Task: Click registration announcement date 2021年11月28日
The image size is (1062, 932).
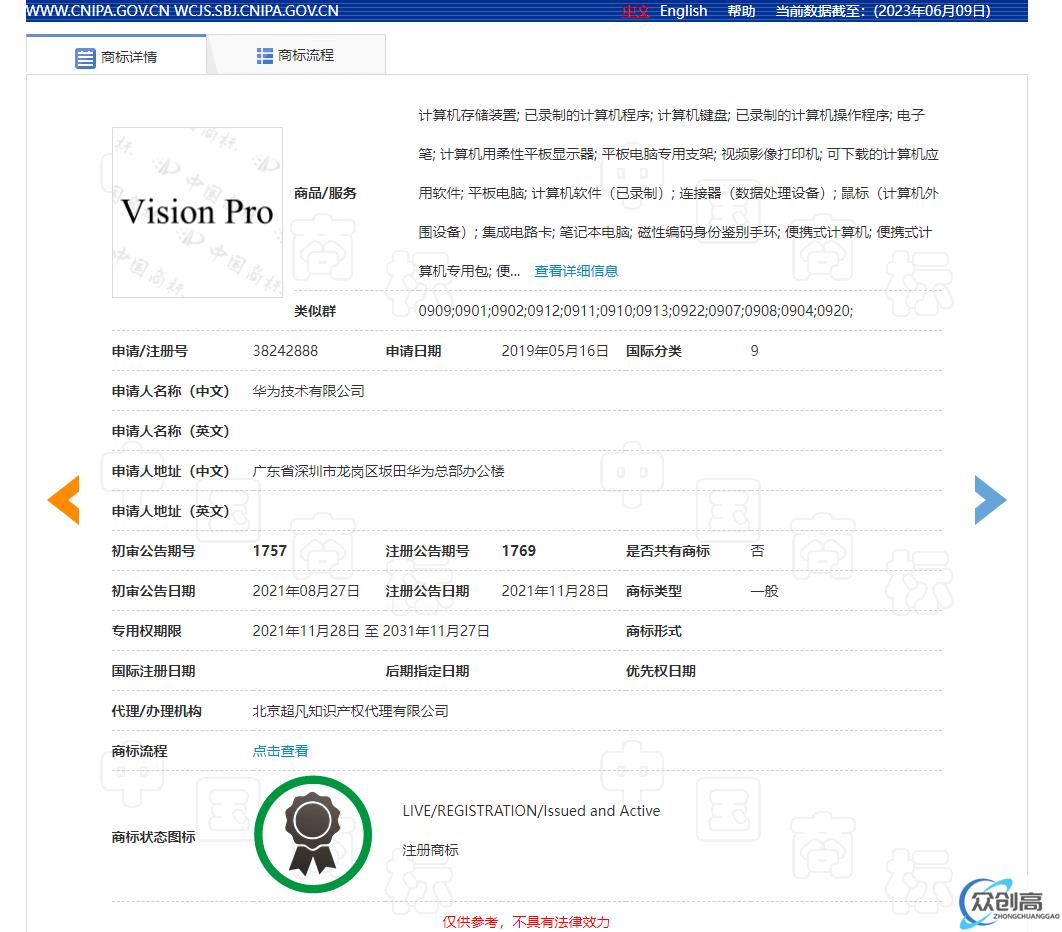Action: click(555, 591)
